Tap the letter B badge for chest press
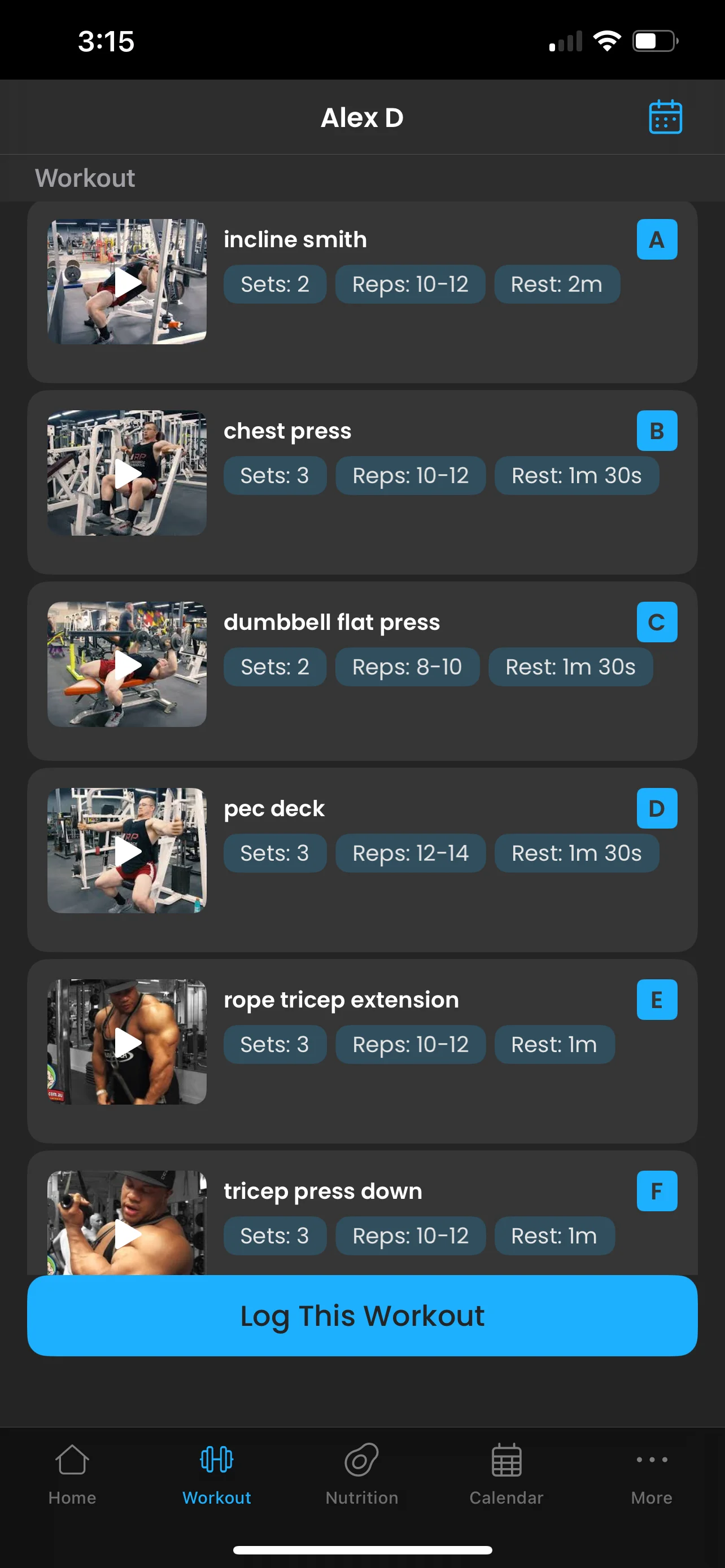Image resolution: width=725 pixels, height=1568 pixels. pyautogui.click(x=656, y=430)
